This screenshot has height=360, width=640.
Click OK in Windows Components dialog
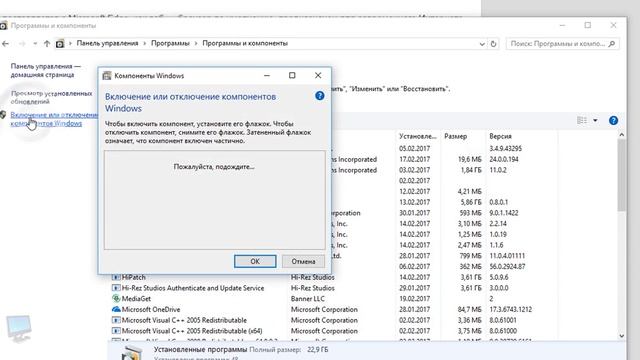click(x=255, y=261)
